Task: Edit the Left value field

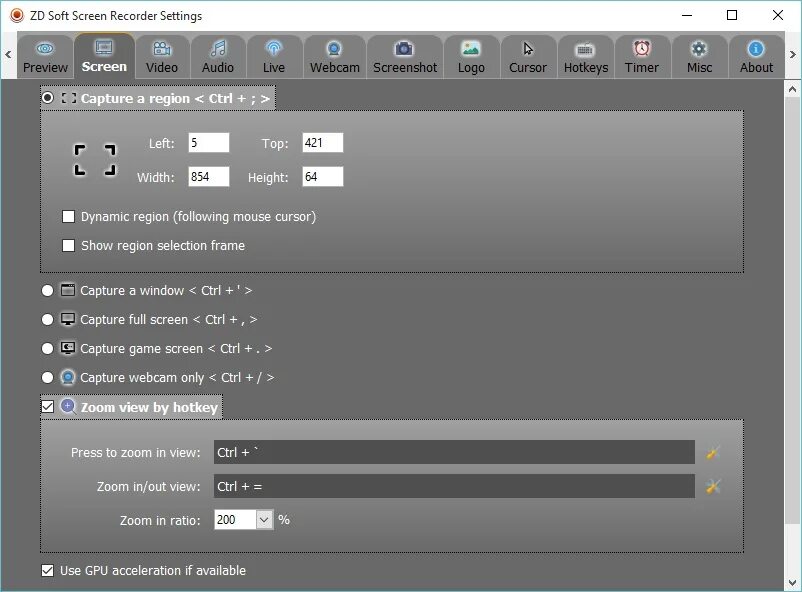Action: click(209, 143)
